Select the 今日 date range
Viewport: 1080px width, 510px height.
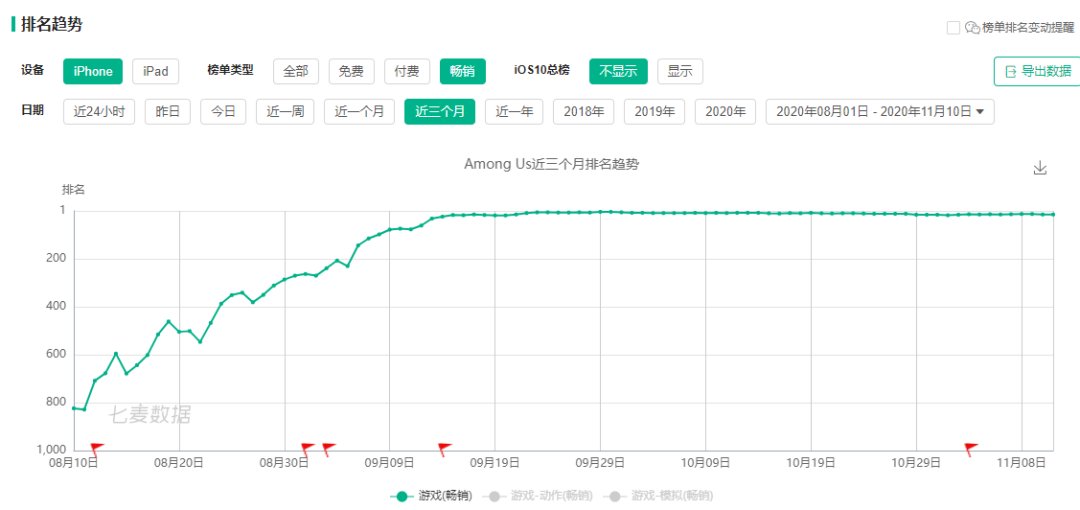pos(223,112)
